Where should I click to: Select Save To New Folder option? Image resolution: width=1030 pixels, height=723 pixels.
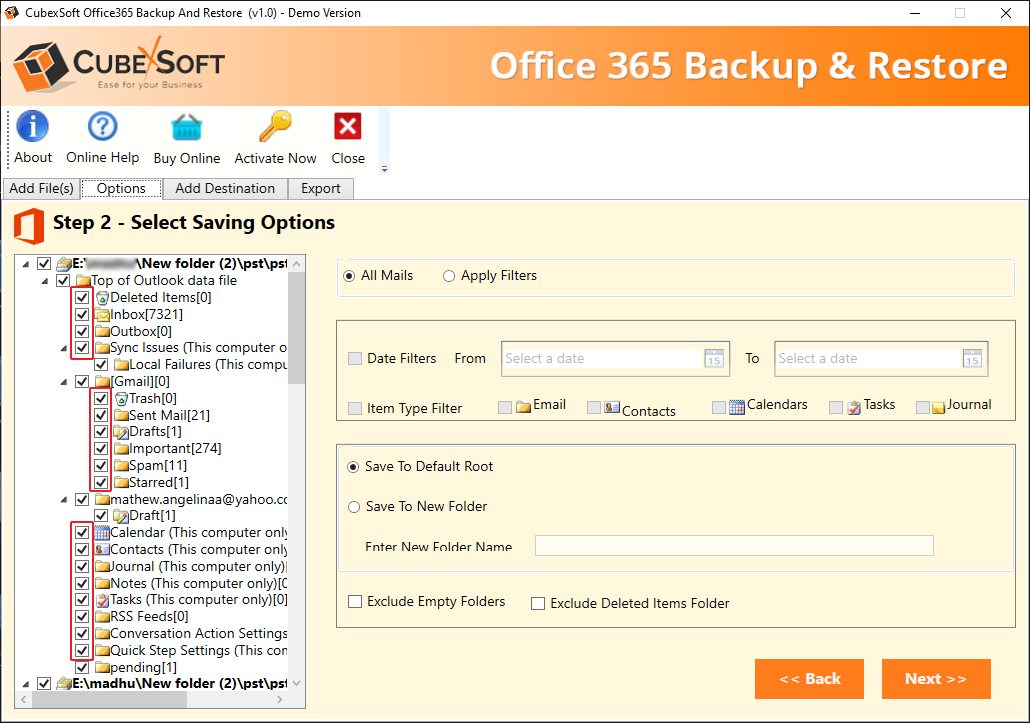click(354, 507)
